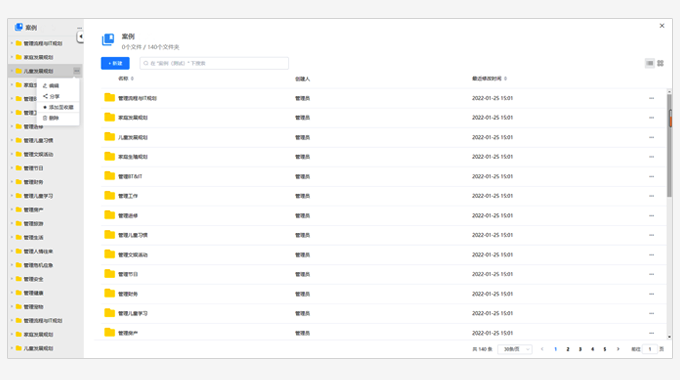Click the sidebar header ellipsis icon

(x=79, y=28)
